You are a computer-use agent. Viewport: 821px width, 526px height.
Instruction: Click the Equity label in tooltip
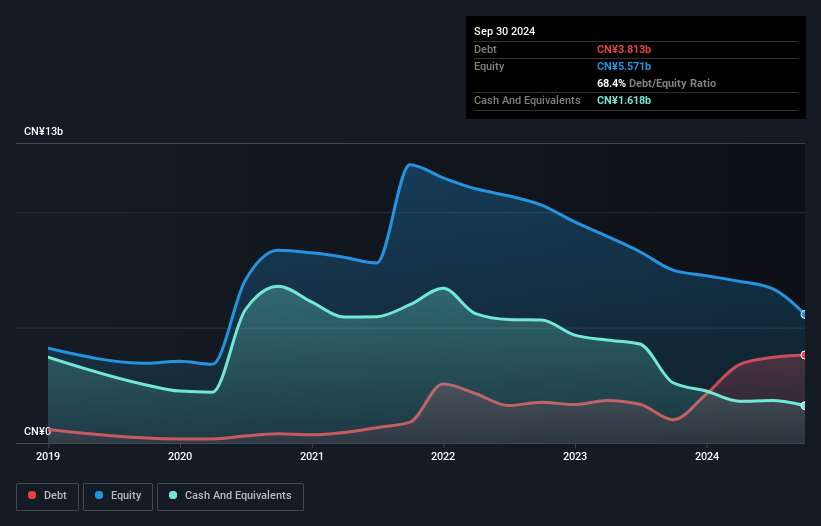489,66
